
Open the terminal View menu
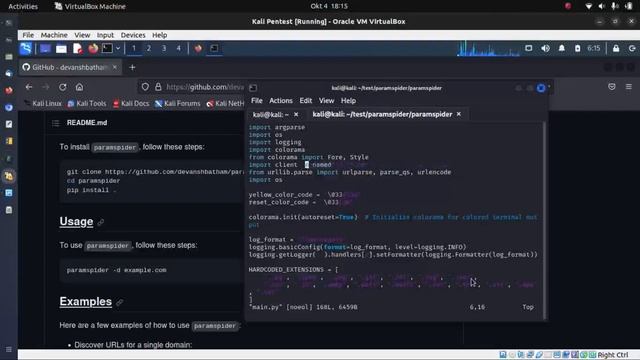326,100
